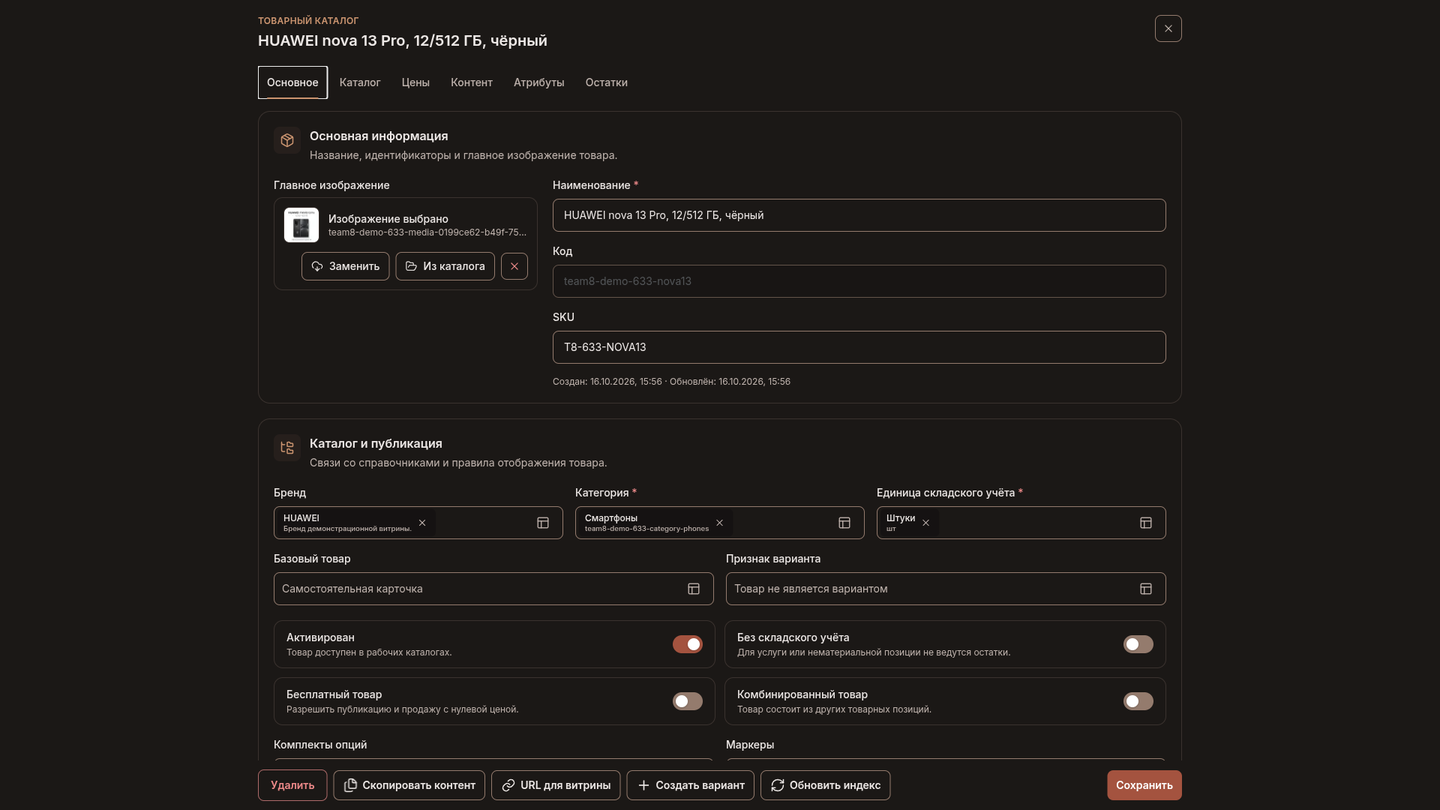Open the category reference picker icon
Viewport: 1440px width, 810px height.
pos(844,523)
